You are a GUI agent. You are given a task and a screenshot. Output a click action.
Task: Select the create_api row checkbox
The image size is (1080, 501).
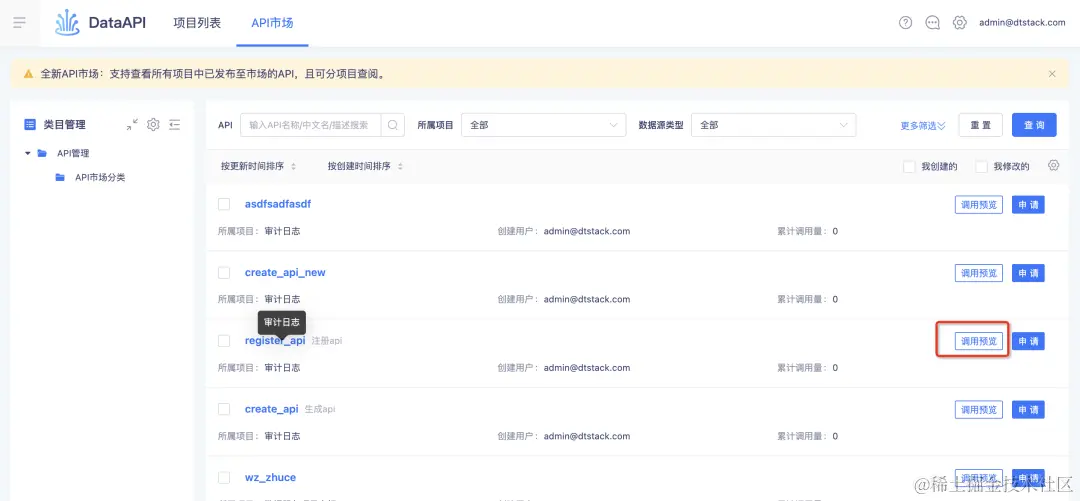point(224,409)
